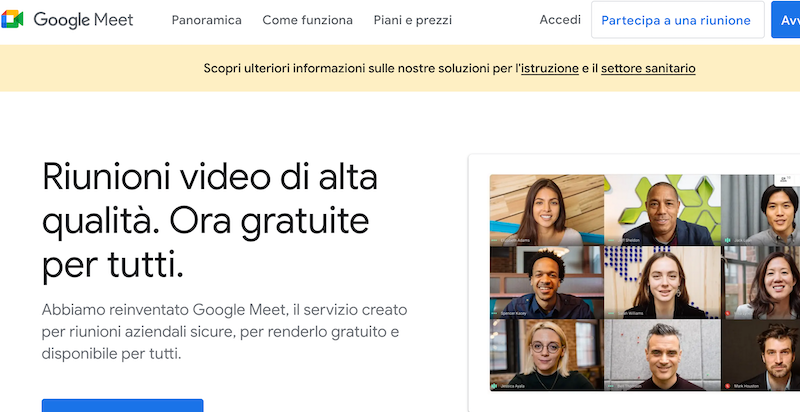Image resolution: width=800 pixels, height=412 pixels.
Task: Follow the istruzione link in banner
Action: (550, 68)
